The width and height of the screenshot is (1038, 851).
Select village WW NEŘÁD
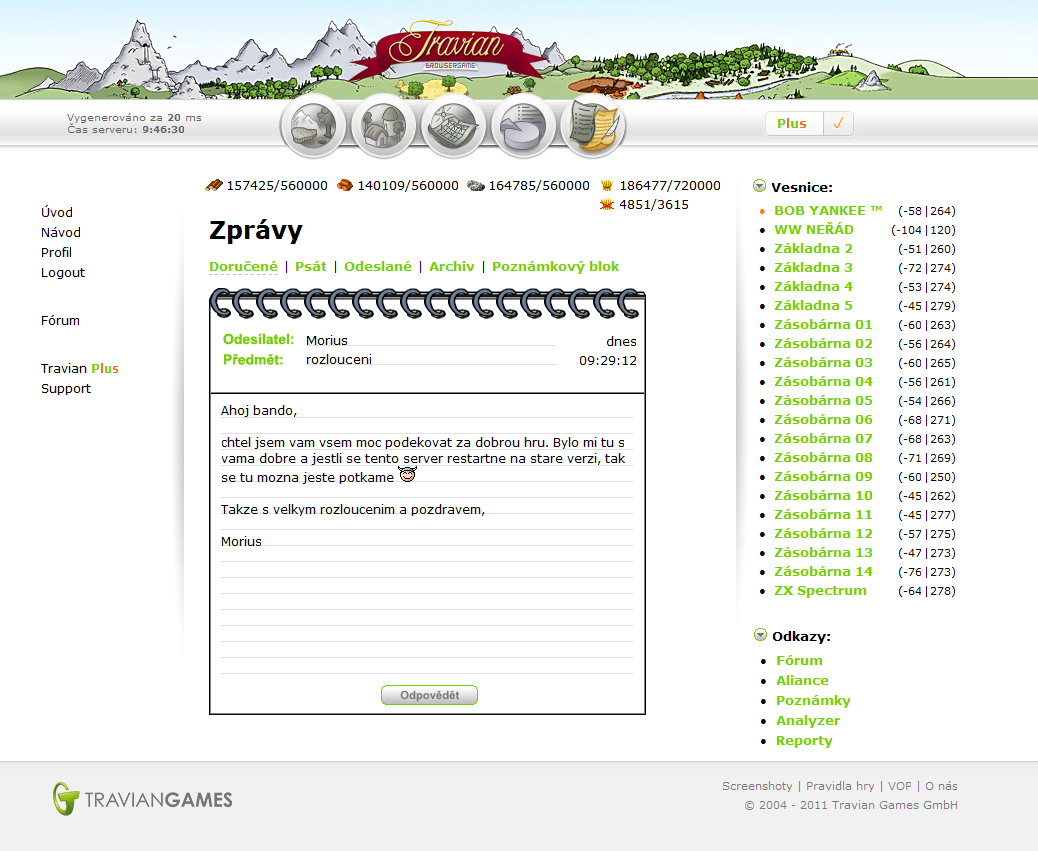(x=814, y=229)
